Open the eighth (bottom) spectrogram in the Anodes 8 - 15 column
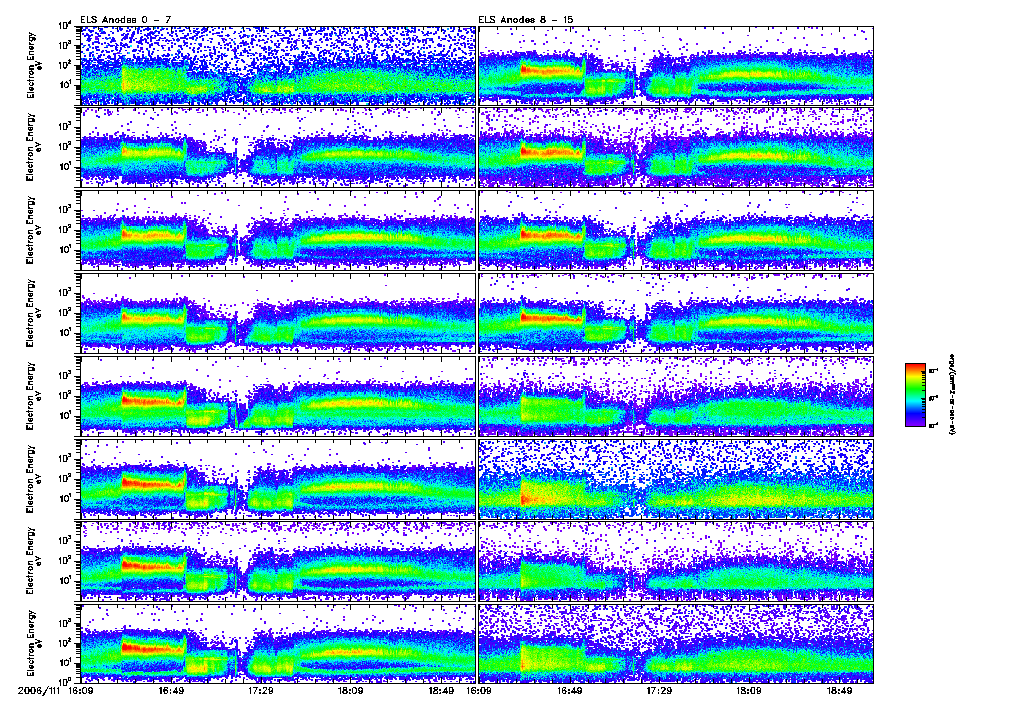This screenshot has width=1024, height=708. 676,644
